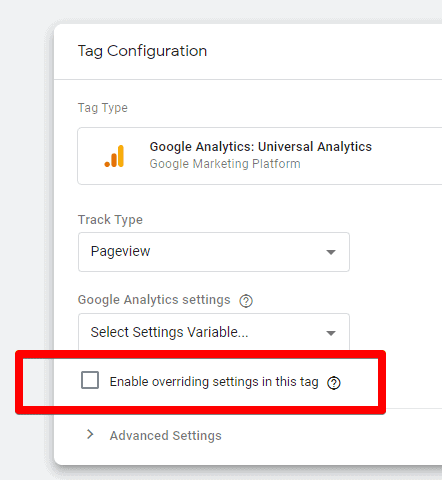Screen dimensions: 442x480
Task: Click the Tag Configuration heading
Action: [x=142, y=51]
